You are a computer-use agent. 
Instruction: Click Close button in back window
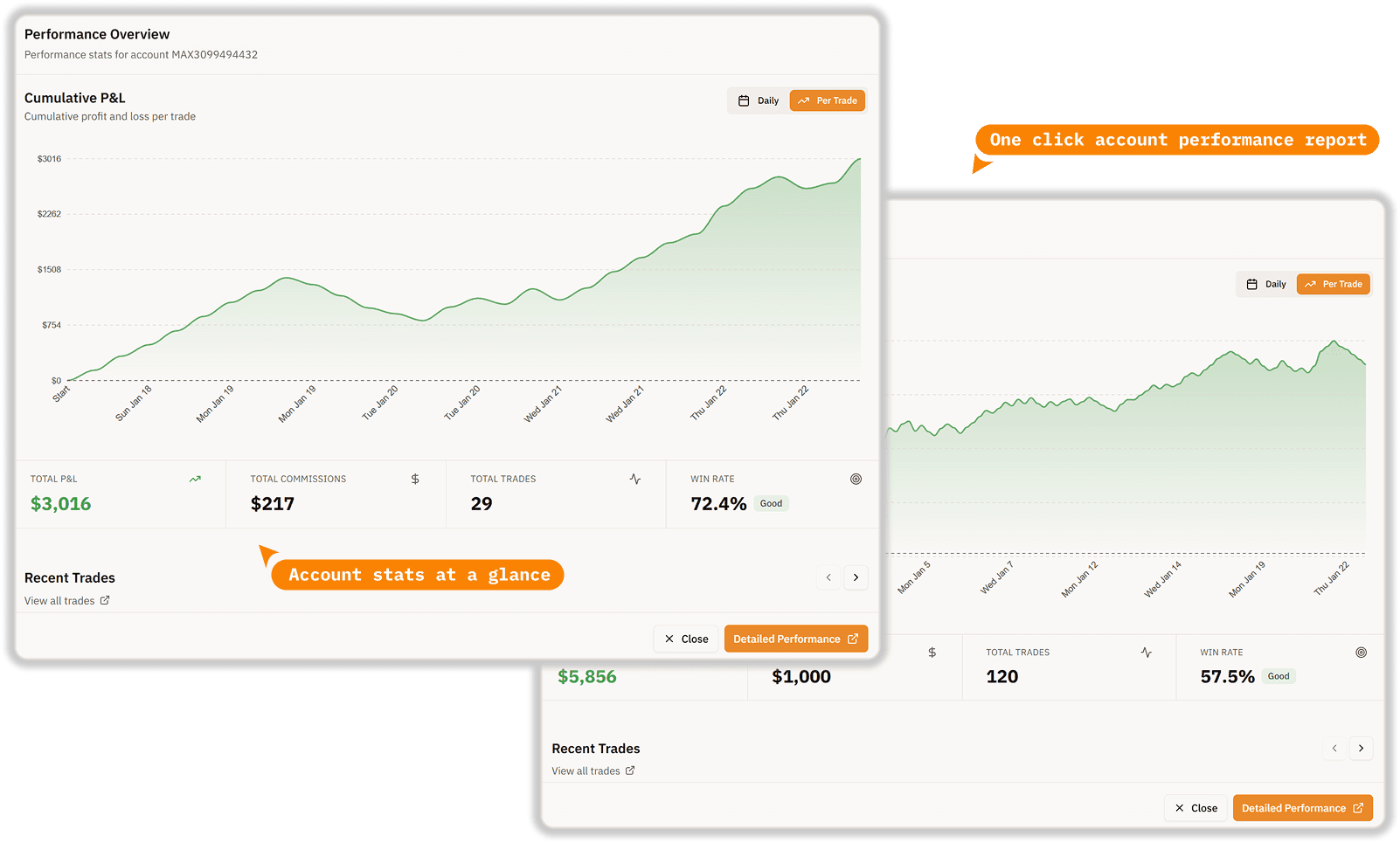(1196, 809)
